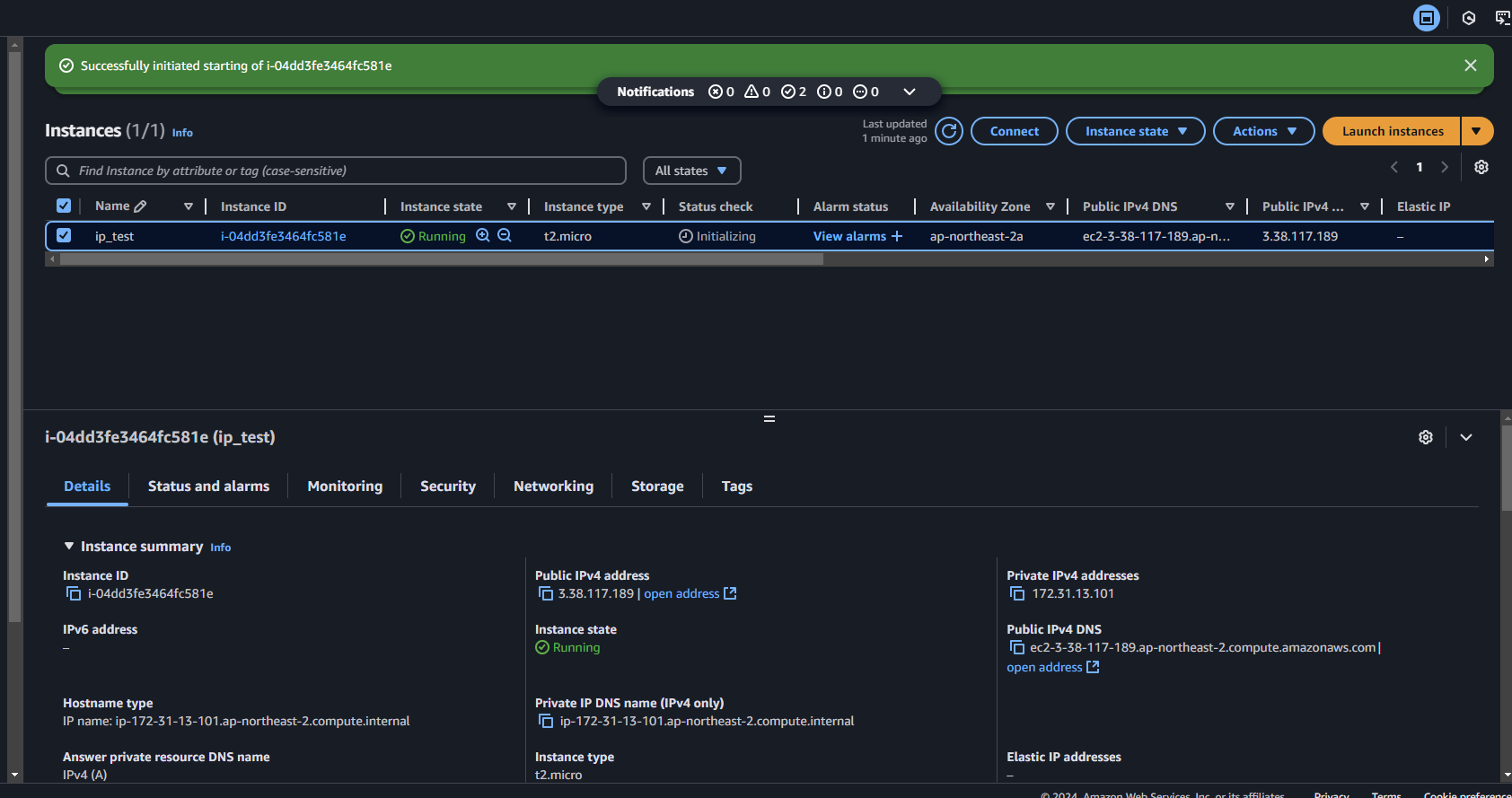1512x798 pixels.
Task: Add alarm plus icon next to View alarms
Action: 897,236
